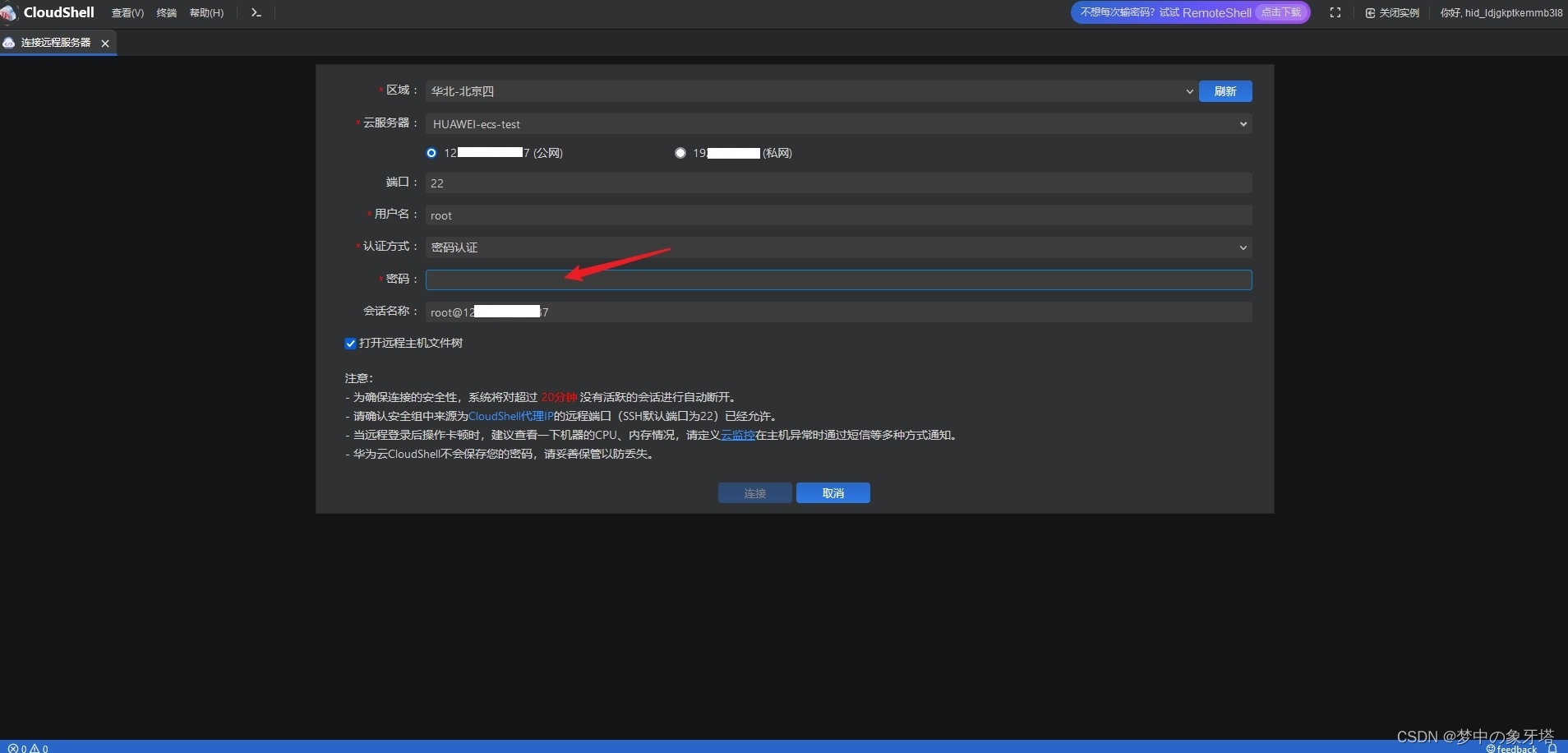Open the feedback link in status bar
The height and width of the screenshot is (753, 1568).
[1511, 748]
